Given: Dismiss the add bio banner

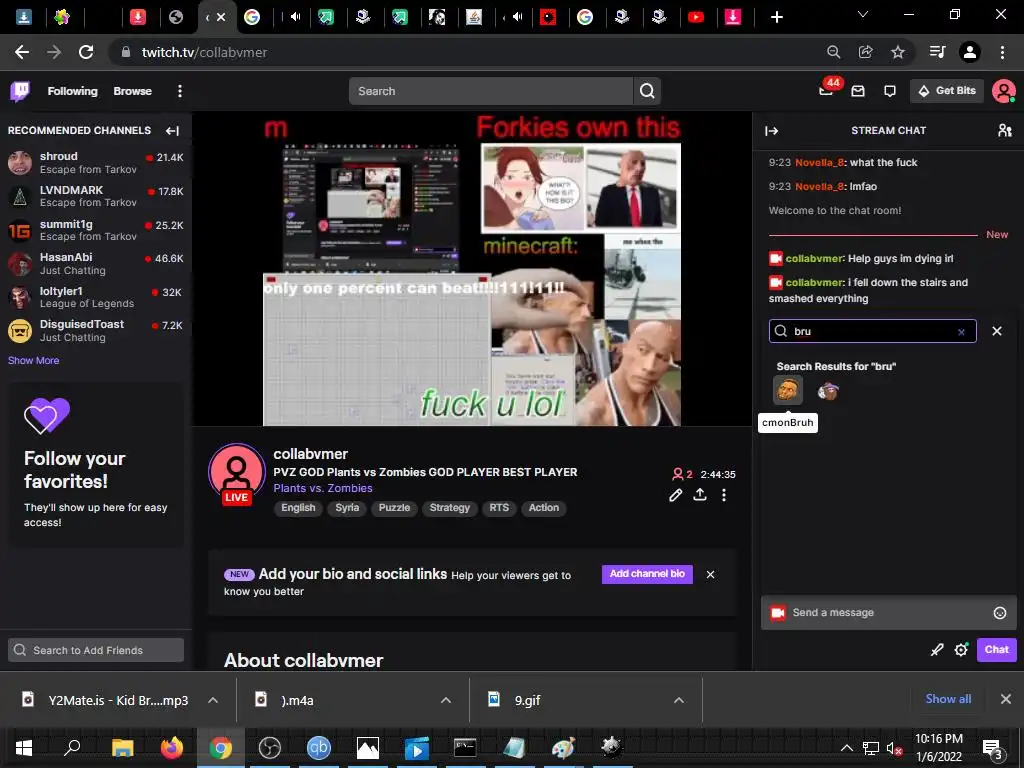Looking at the screenshot, I should (x=711, y=575).
